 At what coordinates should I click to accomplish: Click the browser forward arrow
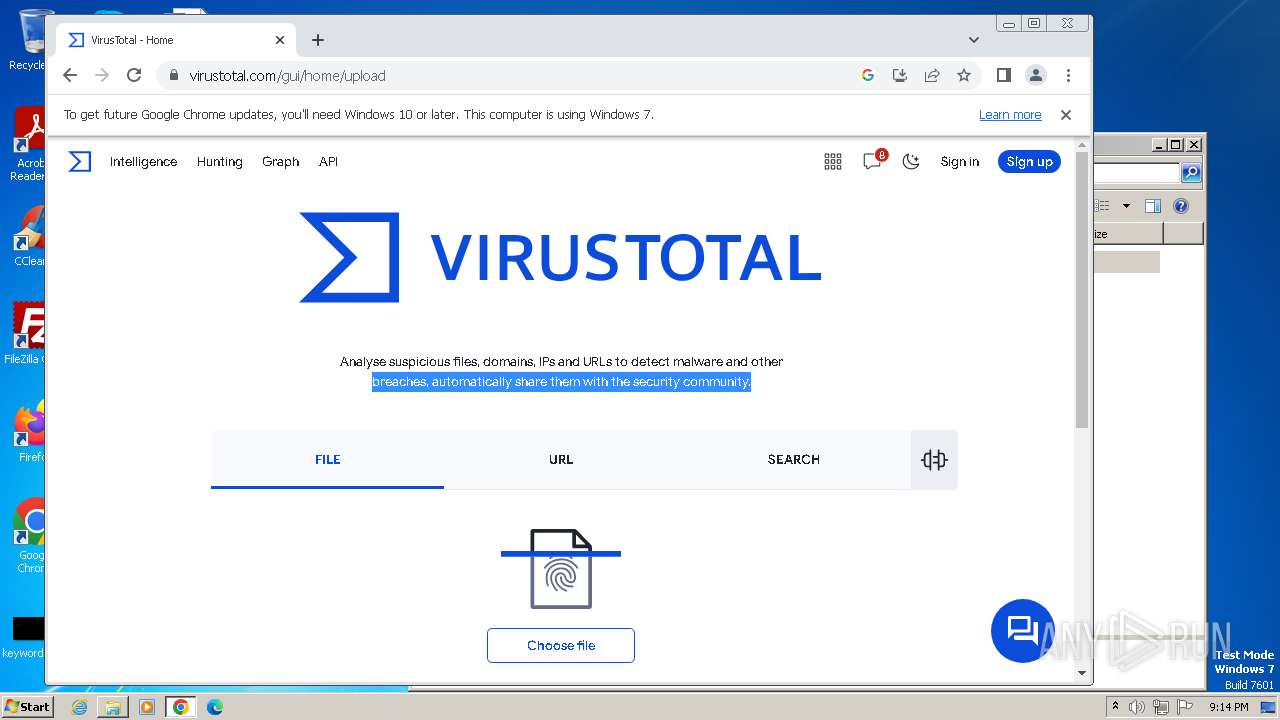[101, 75]
